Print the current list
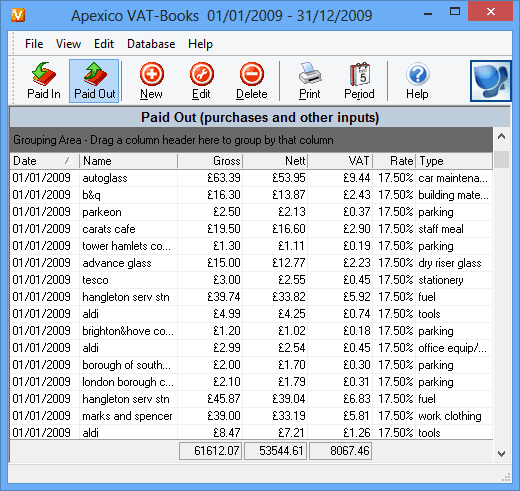The height and width of the screenshot is (491, 520). point(310,81)
